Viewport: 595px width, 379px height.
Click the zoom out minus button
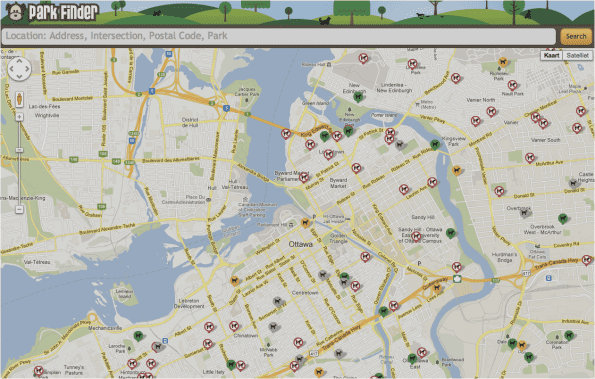pos(19,209)
